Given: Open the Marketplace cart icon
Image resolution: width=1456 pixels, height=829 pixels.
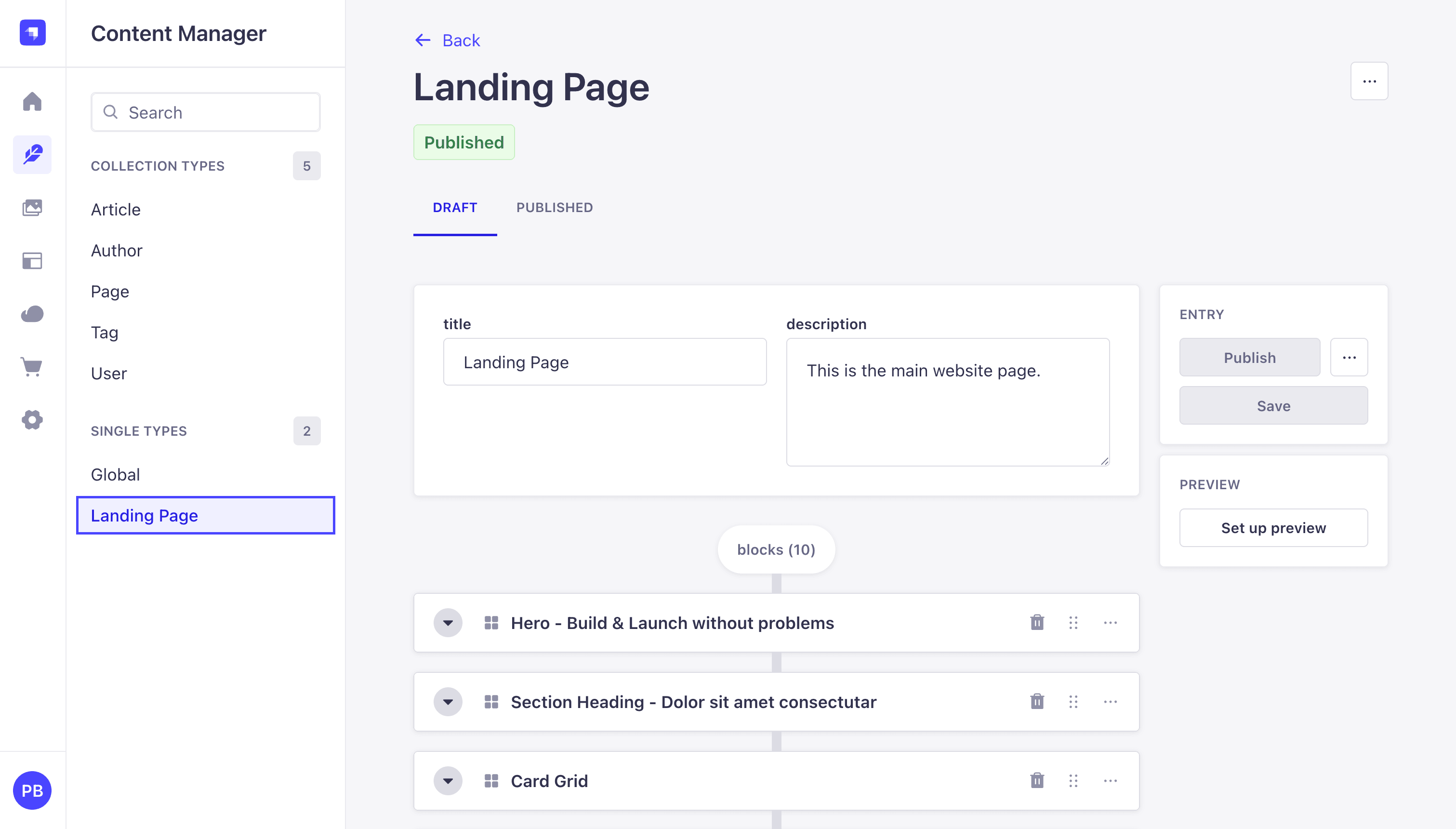Looking at the screenshot, I should click(x=32, y=367).
